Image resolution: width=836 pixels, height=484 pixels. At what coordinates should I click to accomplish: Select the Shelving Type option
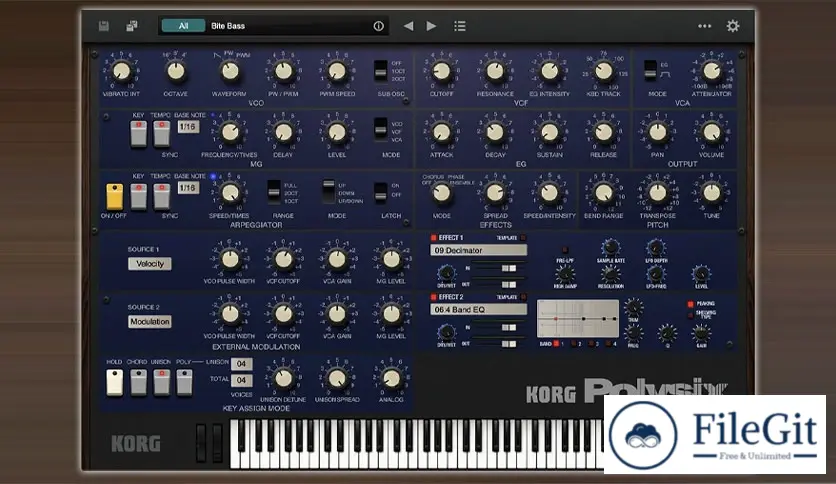point(690,316)
